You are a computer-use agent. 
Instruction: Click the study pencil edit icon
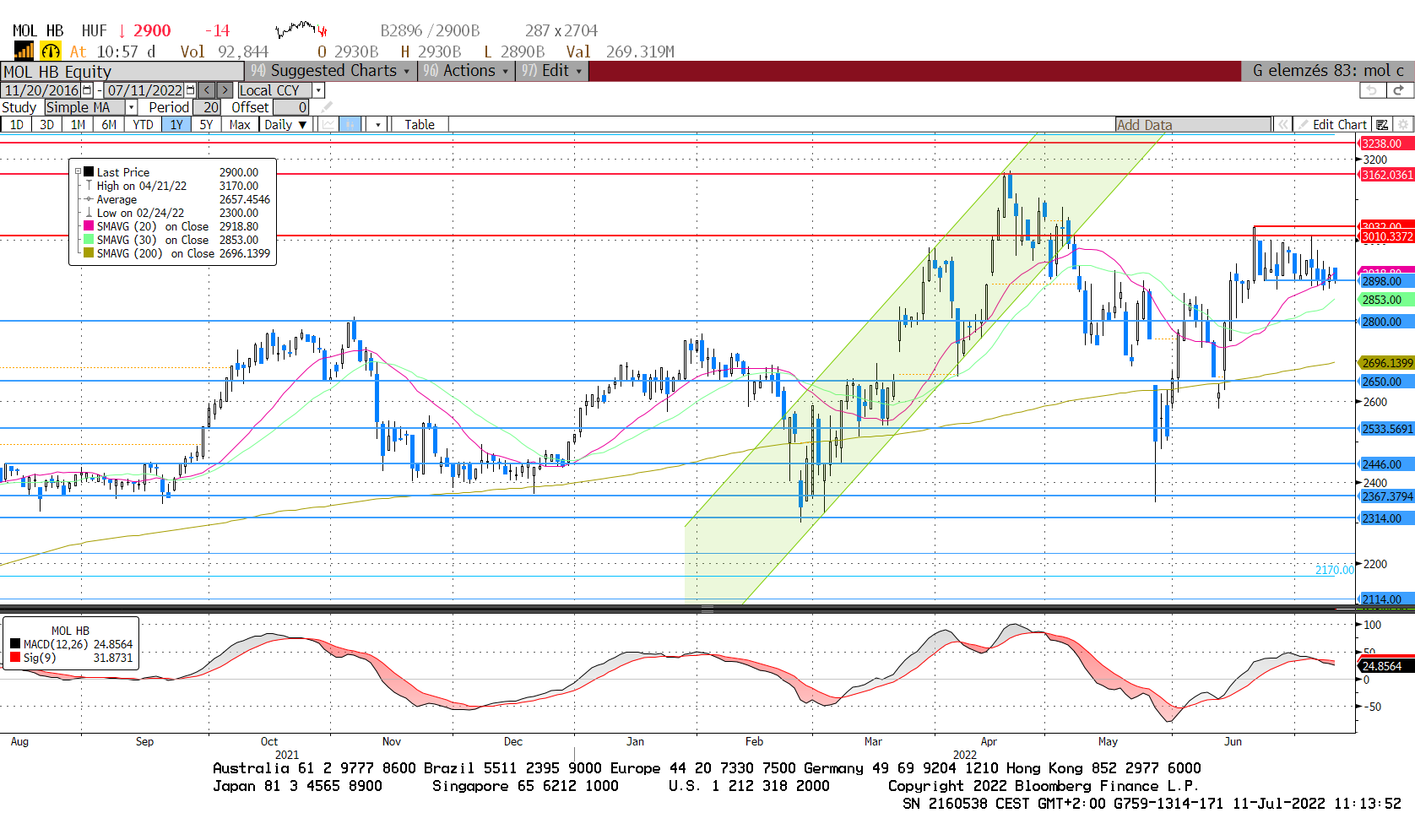[327, 107]
